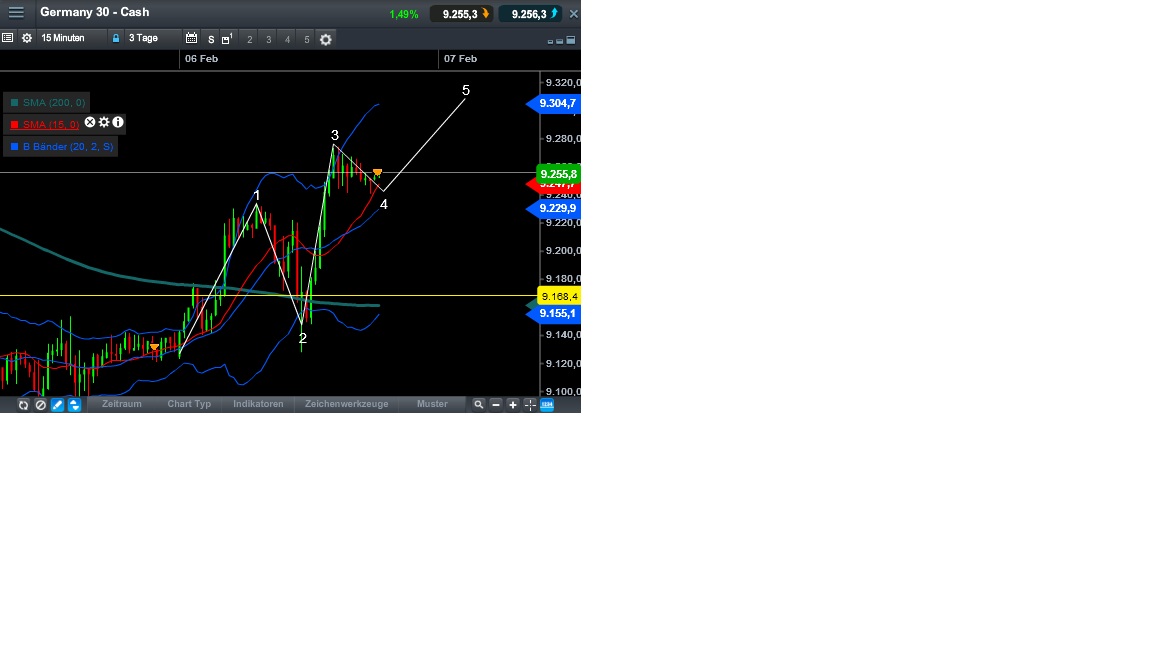Screen dimensions: 1152x648
Task: Click the yellow 9.168,4 price level label
Action: pos(558,296)
